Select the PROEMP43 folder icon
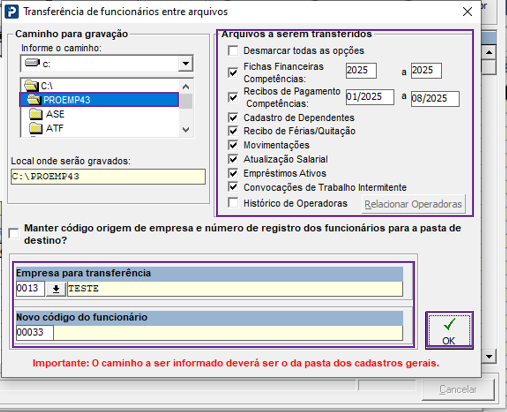507x412 pixels. coord(34,100)
